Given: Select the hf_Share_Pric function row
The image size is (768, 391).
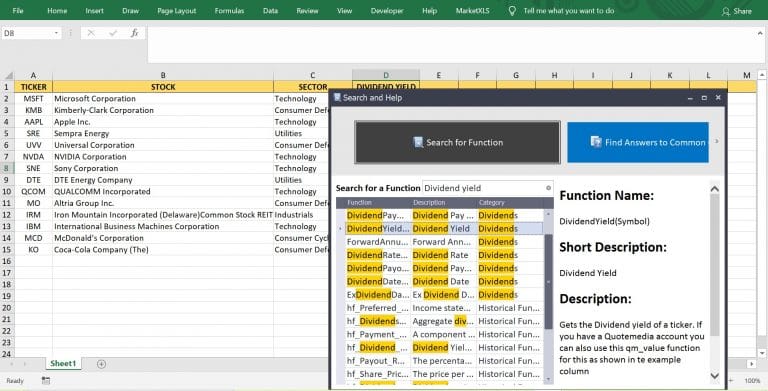Looking at the screenshot, I should (444, 374).
